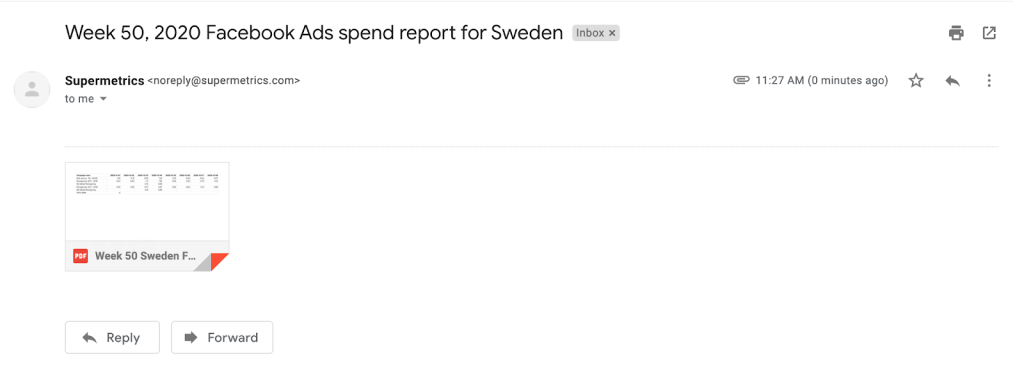Click the Week 50 Facebook Ads subject line
The image size is (1024, 384).
tap(314, 33)
